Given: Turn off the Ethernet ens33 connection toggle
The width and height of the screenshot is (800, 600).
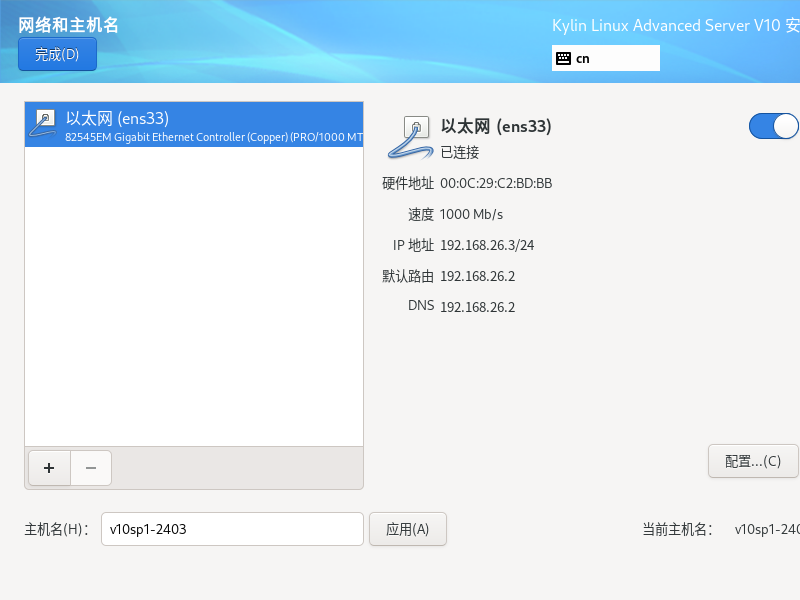Looking at the screenshot, I should tap(773, 126).
